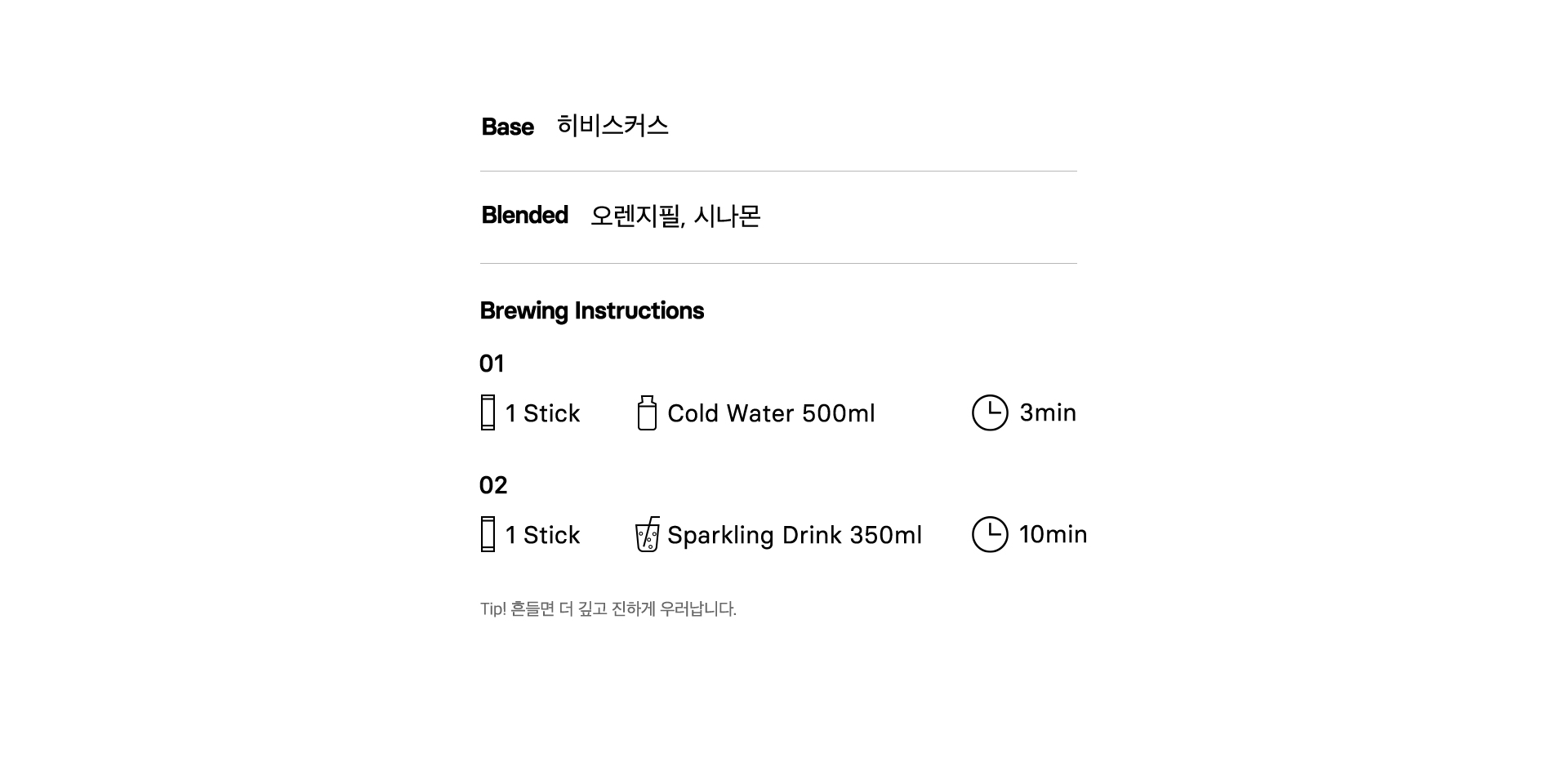Click the 10min brewing time
Image resolution: width=1568 pixels, height=780 pixels.
[1053, 534]
